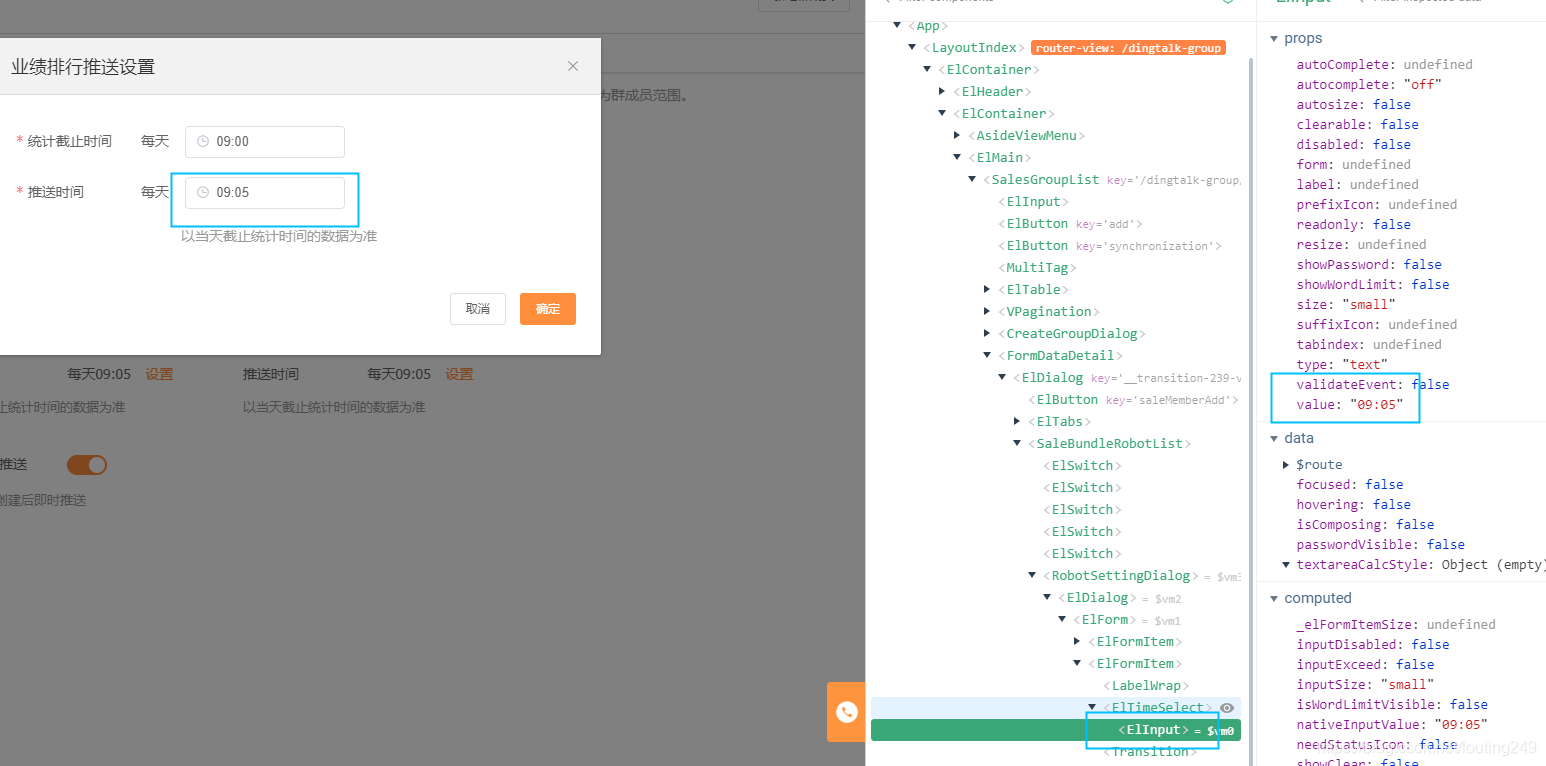Click 设置 link next to 推送时间 每天09:05
Screen dimensions: 1546x766
tap(459, 374)
